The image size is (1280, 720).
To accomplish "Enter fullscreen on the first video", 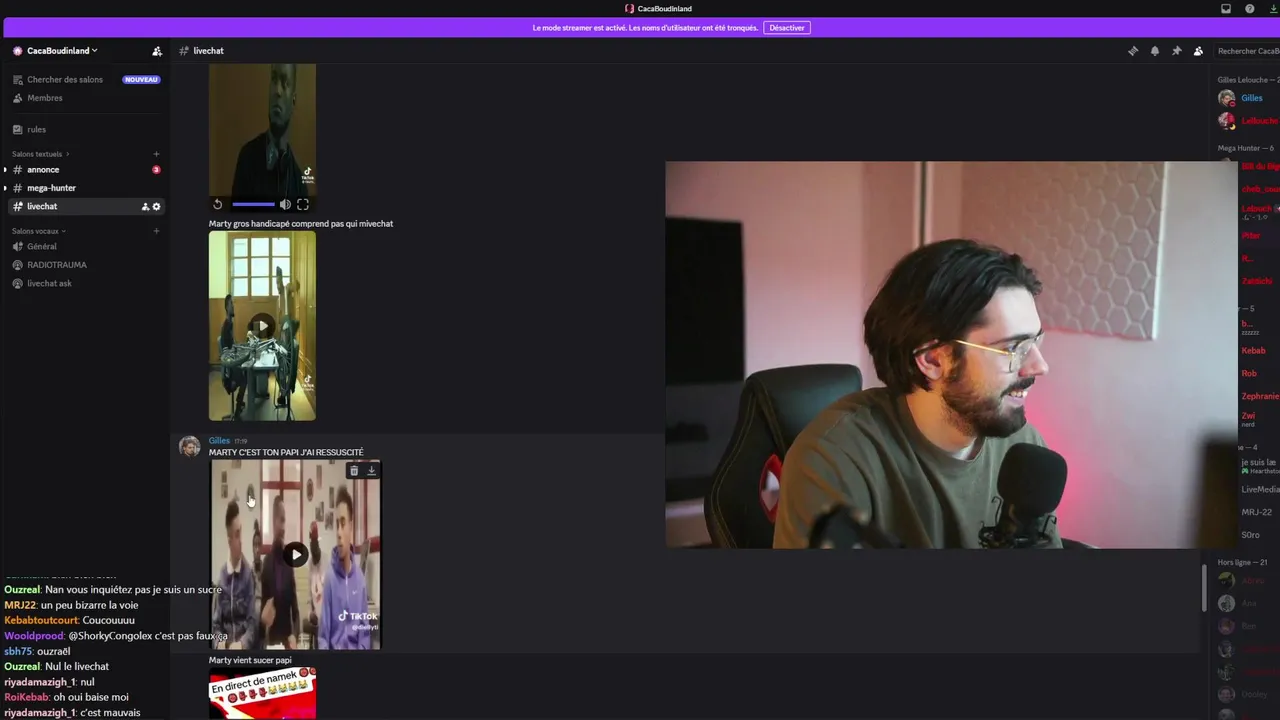I will tap(303, 204).
